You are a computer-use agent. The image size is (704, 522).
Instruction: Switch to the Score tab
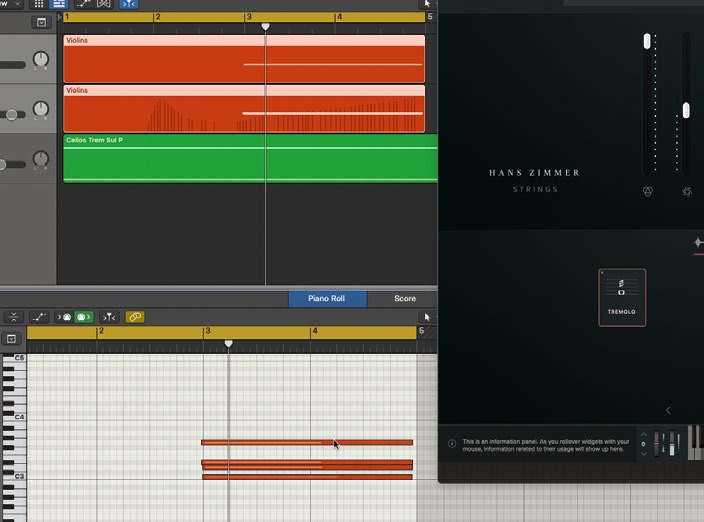click(405, 298)
